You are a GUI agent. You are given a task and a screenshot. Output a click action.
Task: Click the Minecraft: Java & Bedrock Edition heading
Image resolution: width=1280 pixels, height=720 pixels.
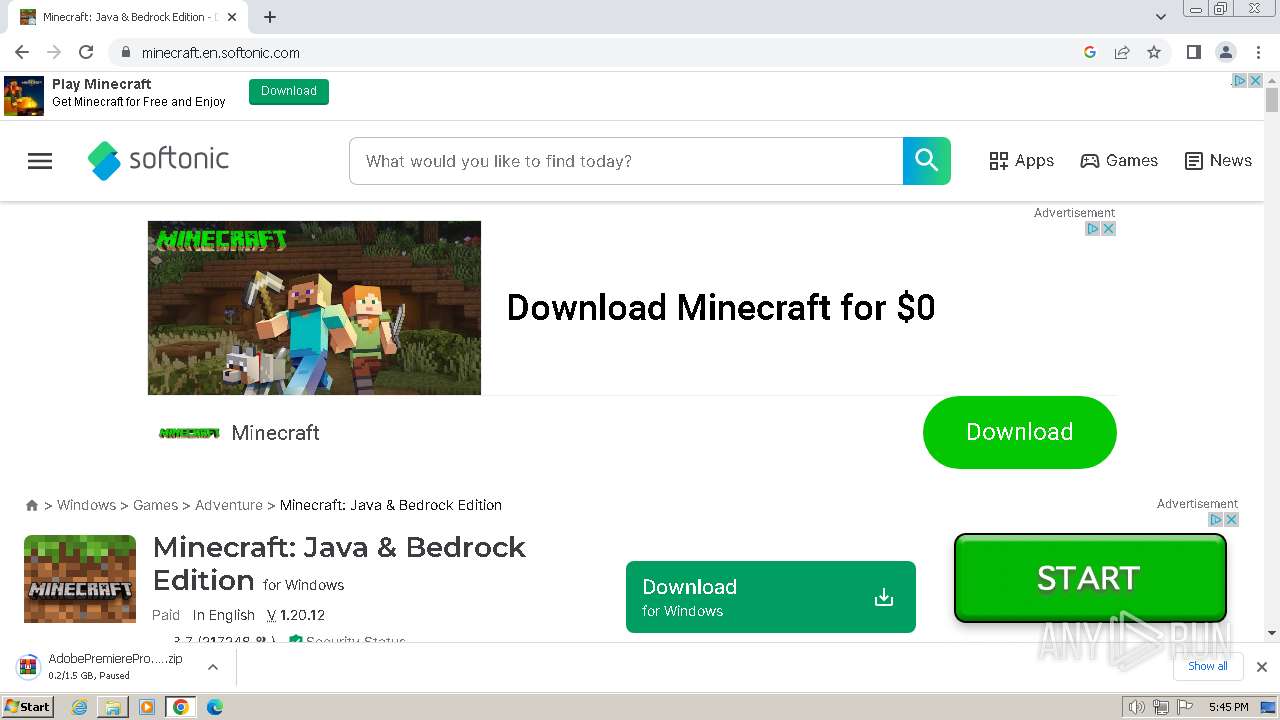(x=339, y=564)
